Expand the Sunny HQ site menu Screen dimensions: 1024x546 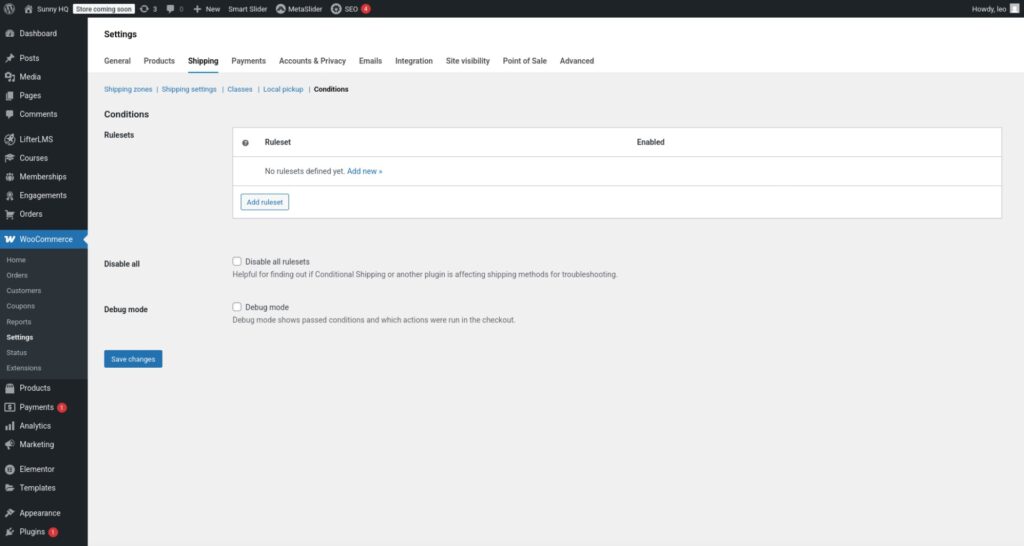pos(46,9)
